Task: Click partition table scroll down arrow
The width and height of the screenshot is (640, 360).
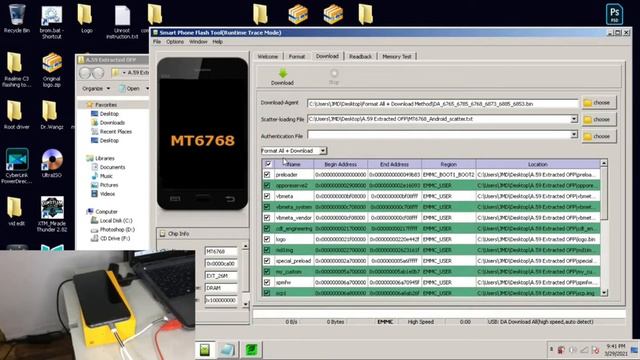Action: [604, 293]
